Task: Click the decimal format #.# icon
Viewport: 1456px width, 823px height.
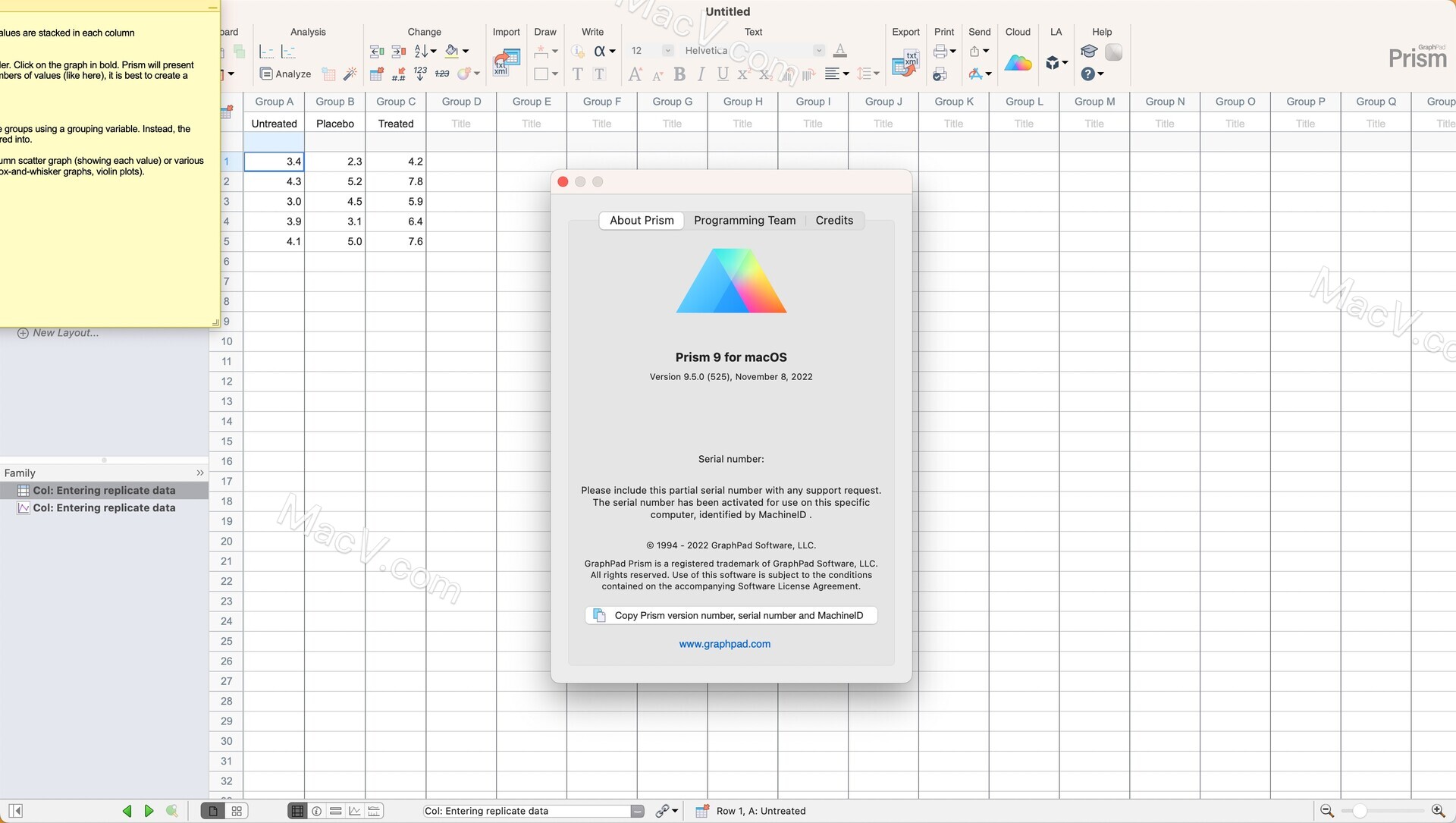Action: (398, 74)
